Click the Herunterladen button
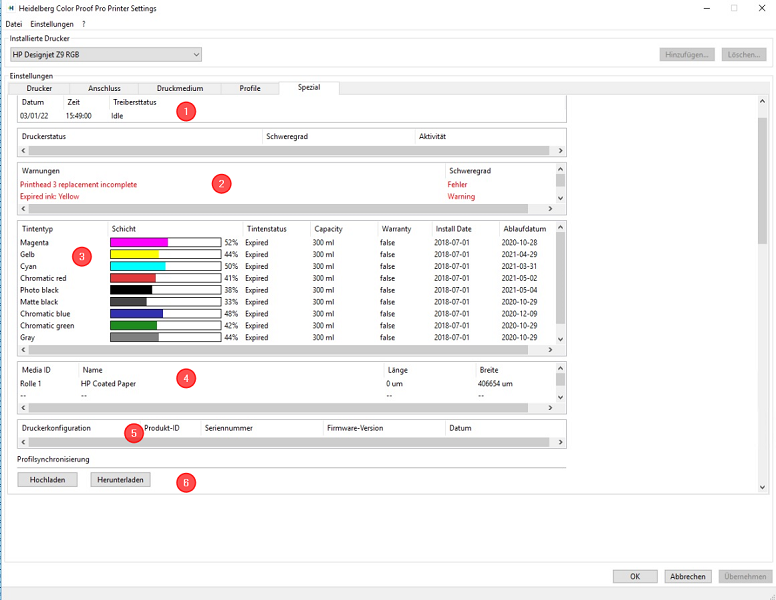 click(x=120, y=480)
